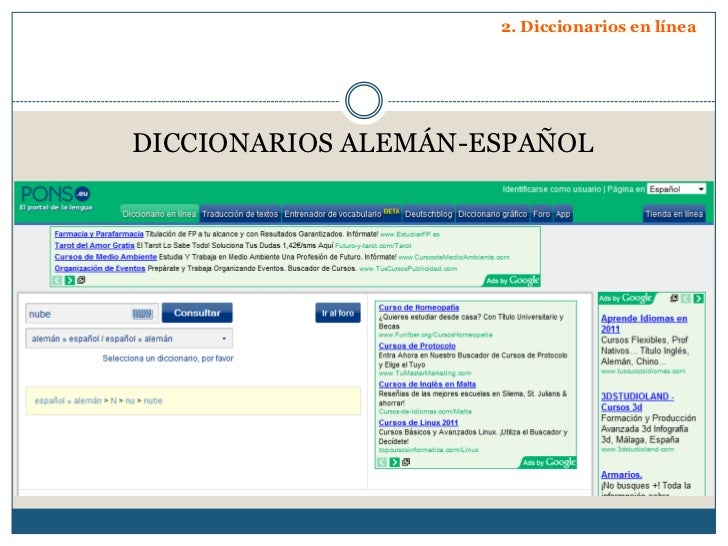The height and width of the screenshot is (546, 728).
Task: Click the Consultar button
Action: [x=197, y=313]
